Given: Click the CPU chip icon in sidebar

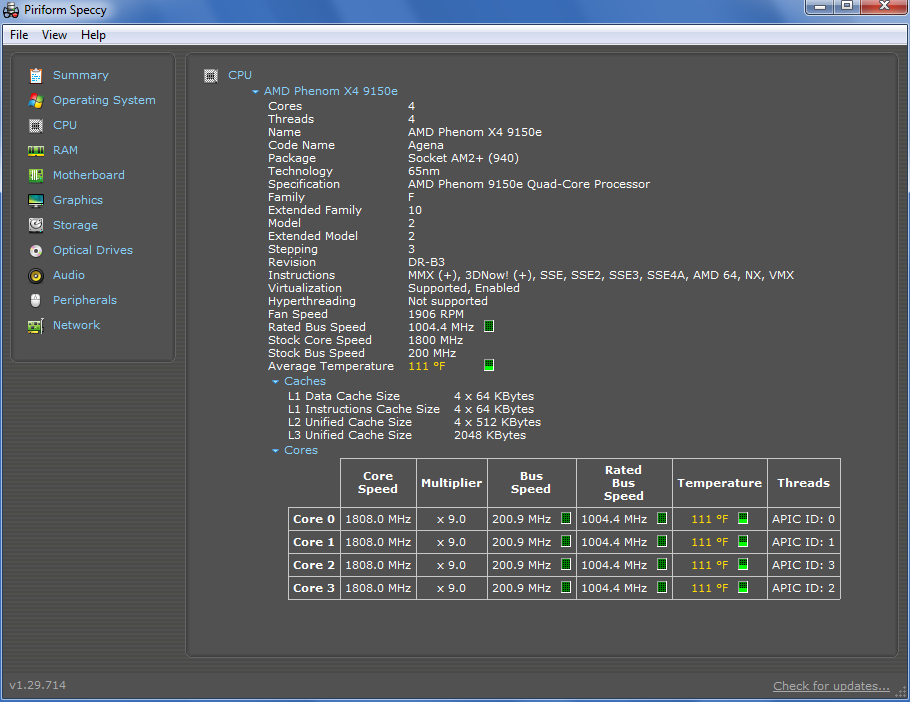Looking at the screenshot, I should pos(36,125).
